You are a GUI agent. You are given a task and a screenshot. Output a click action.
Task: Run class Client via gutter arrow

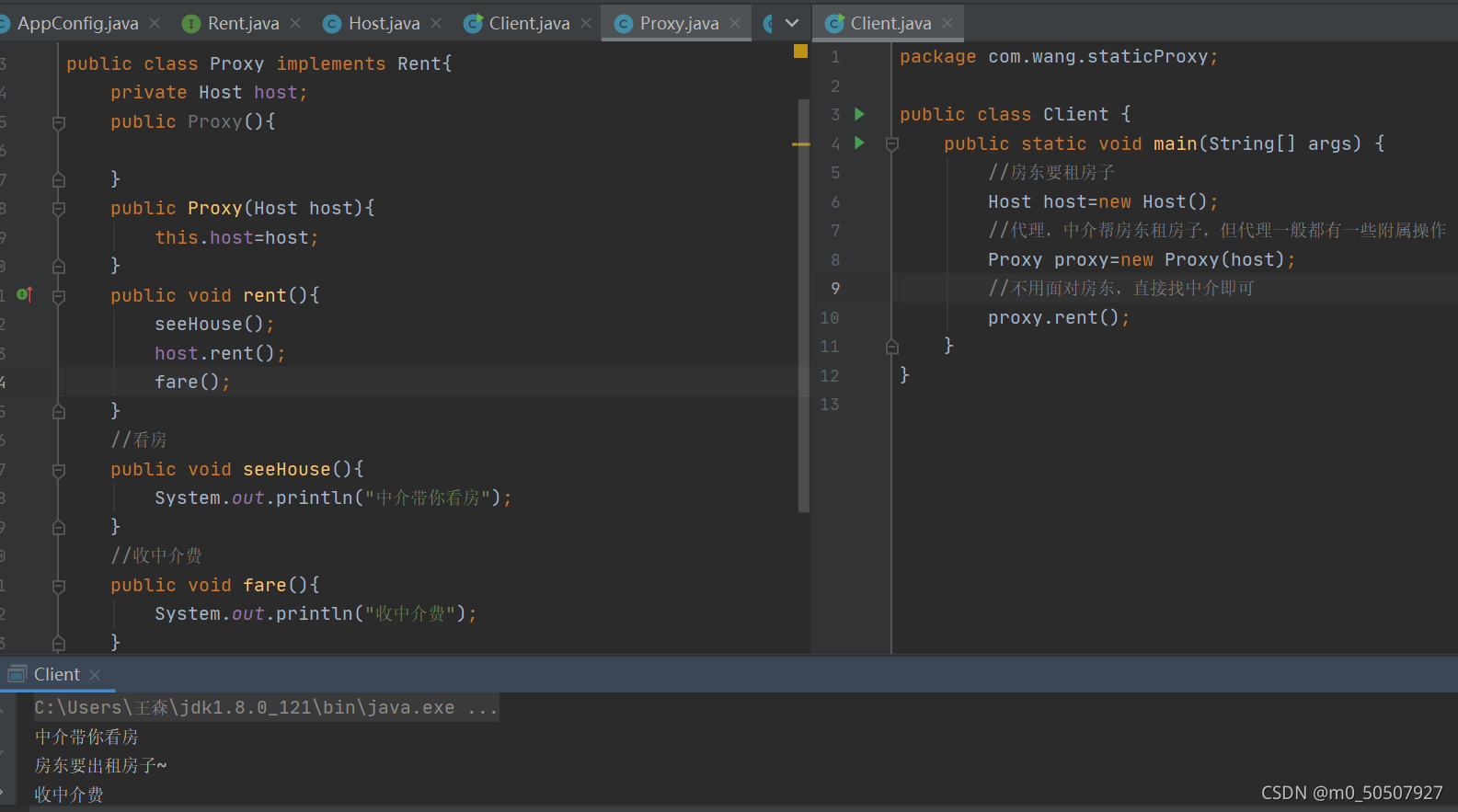(860, 114)
